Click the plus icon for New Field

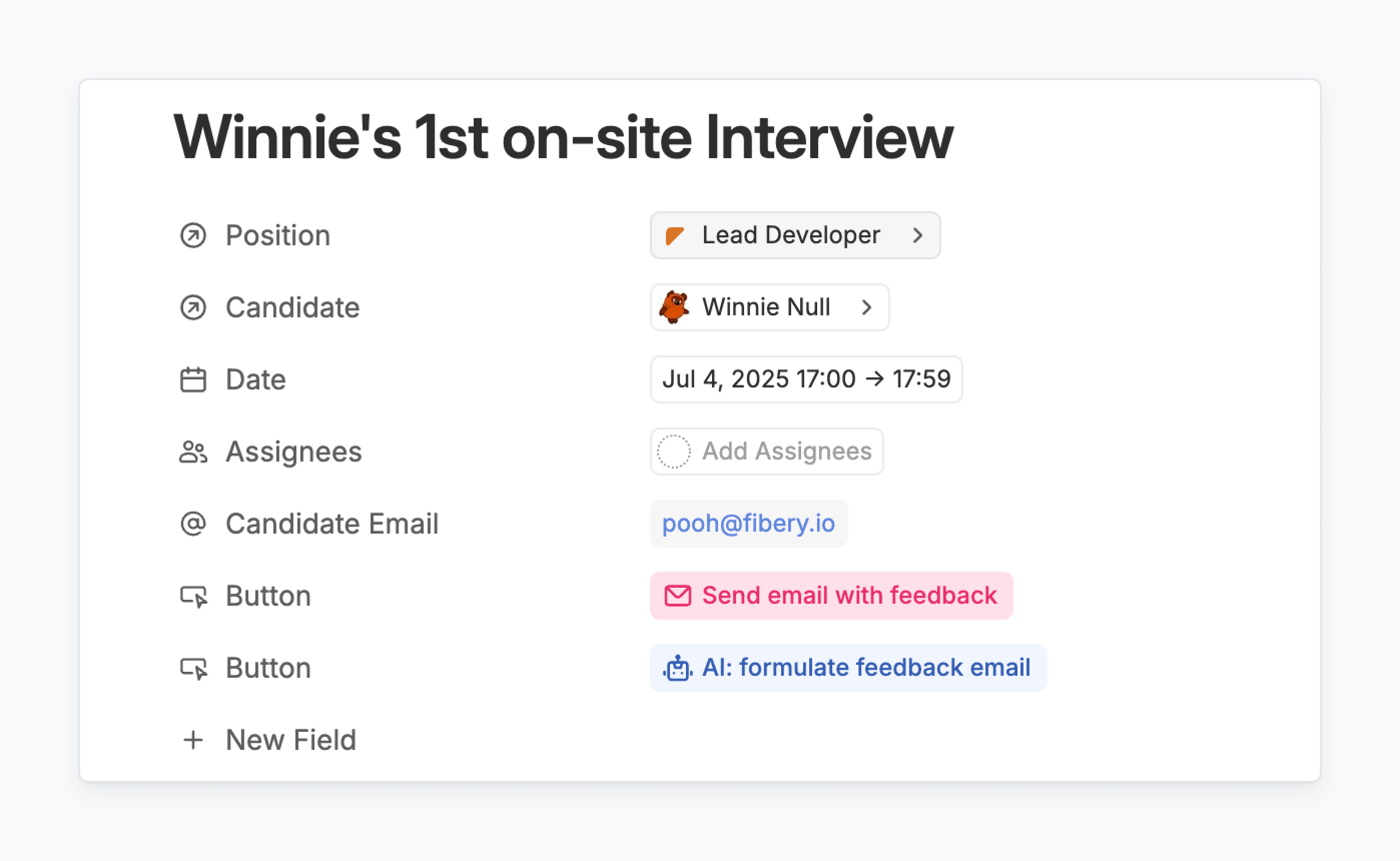pyautogui.click(x=193, y=740)
